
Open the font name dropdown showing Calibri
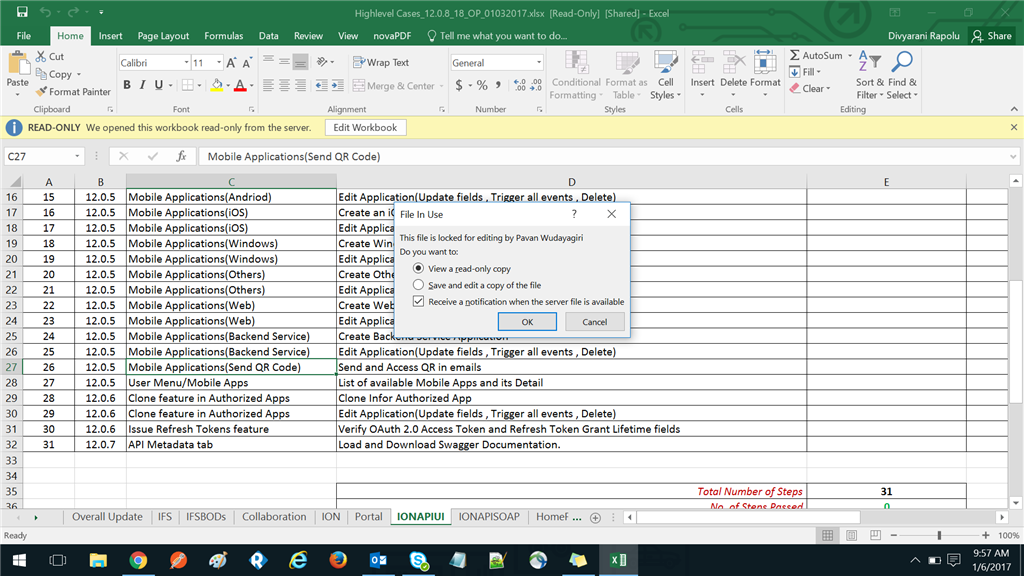coord(186,63)
